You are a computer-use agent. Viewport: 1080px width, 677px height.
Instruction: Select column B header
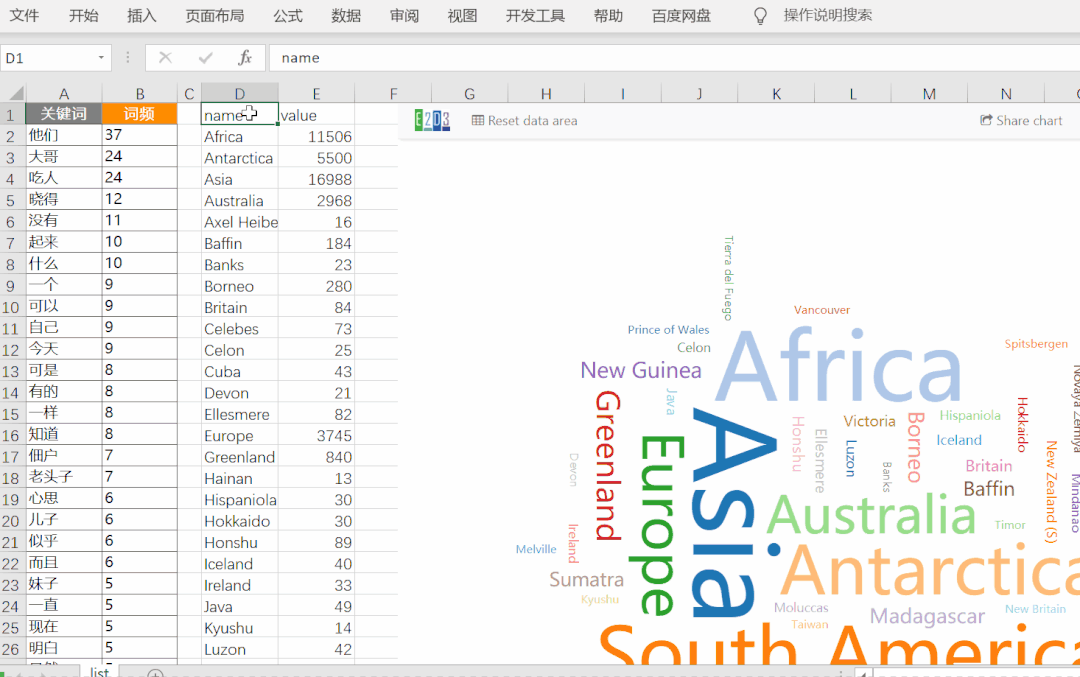coord(140,94)
